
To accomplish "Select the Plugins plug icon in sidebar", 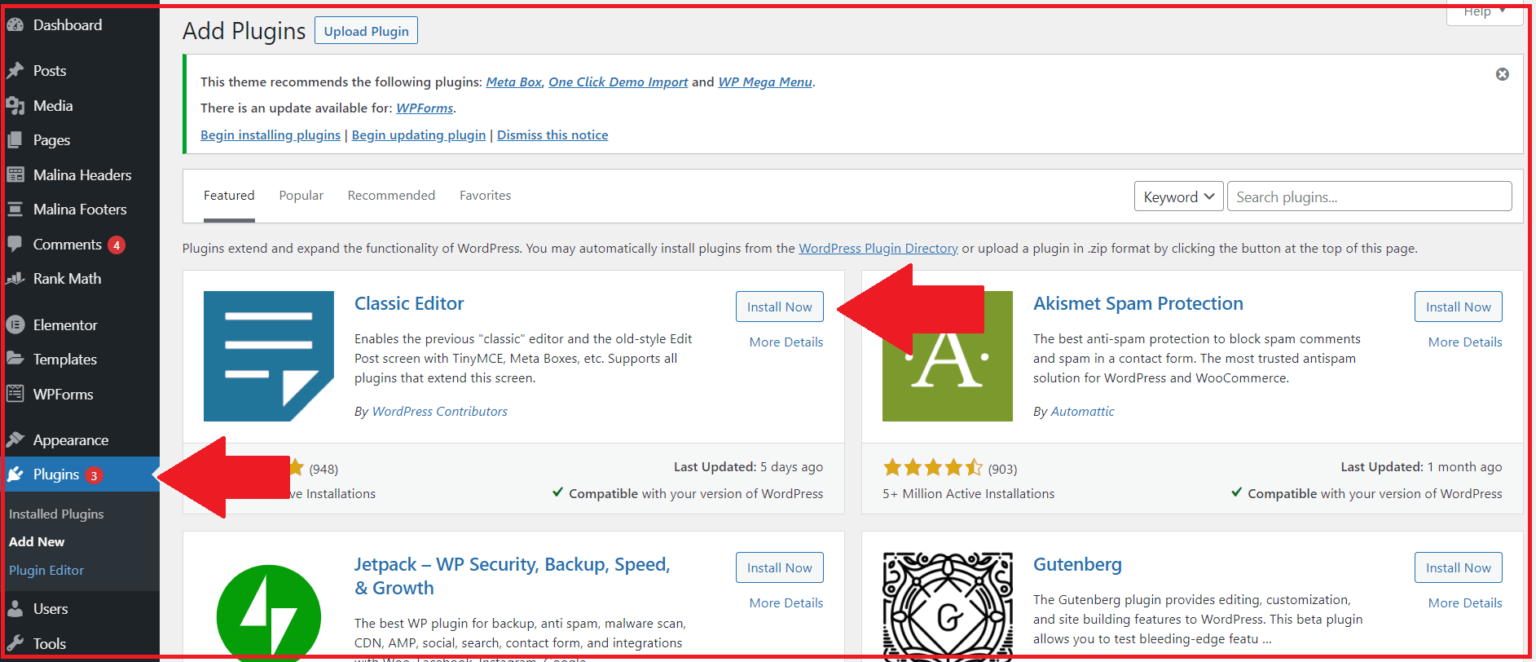I will click(15, 475).
